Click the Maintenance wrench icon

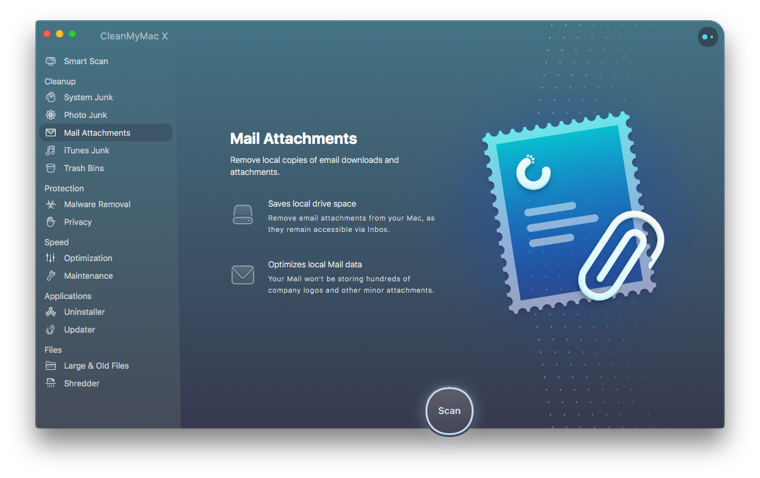tap(50, 276)
